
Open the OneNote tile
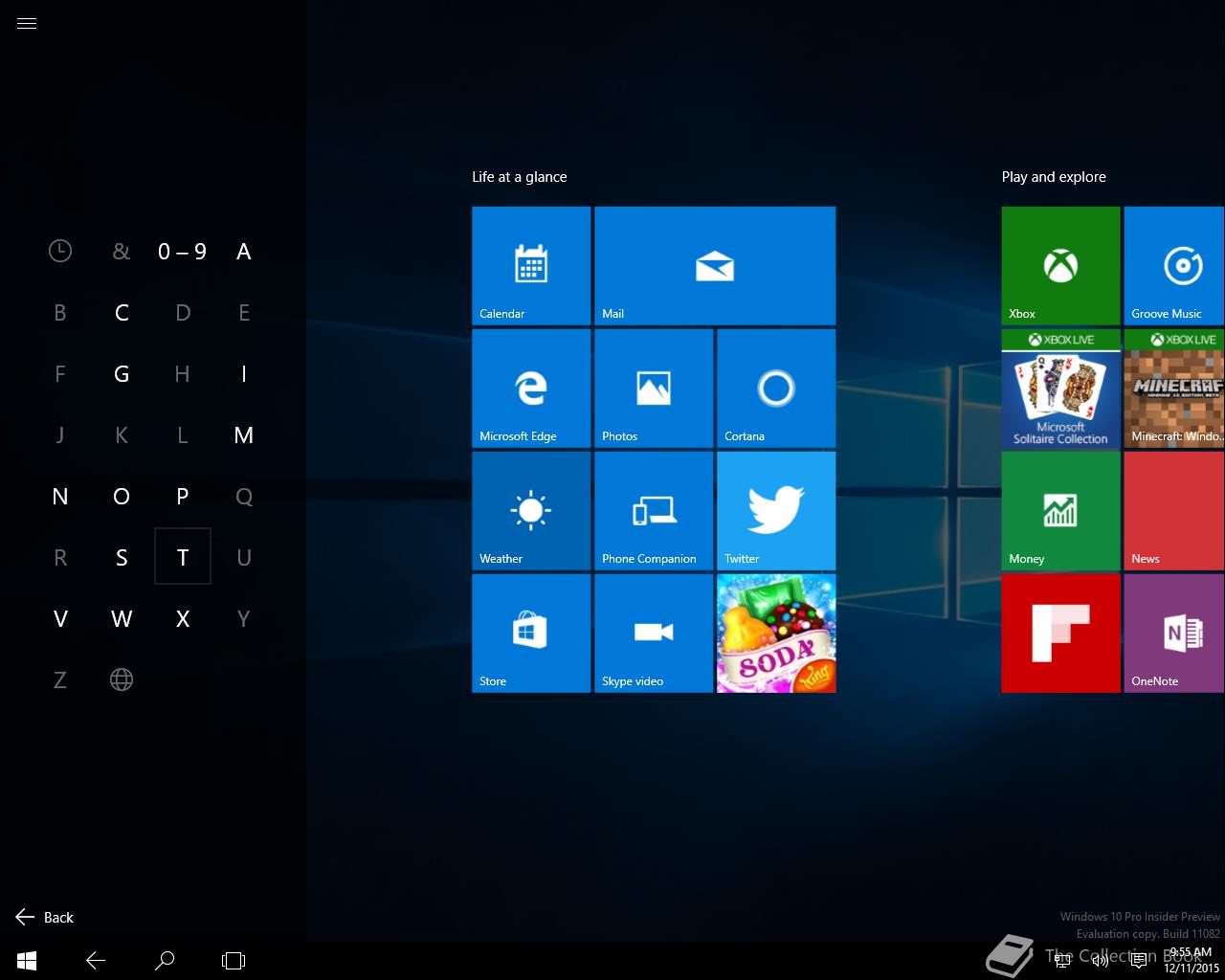1174,634
